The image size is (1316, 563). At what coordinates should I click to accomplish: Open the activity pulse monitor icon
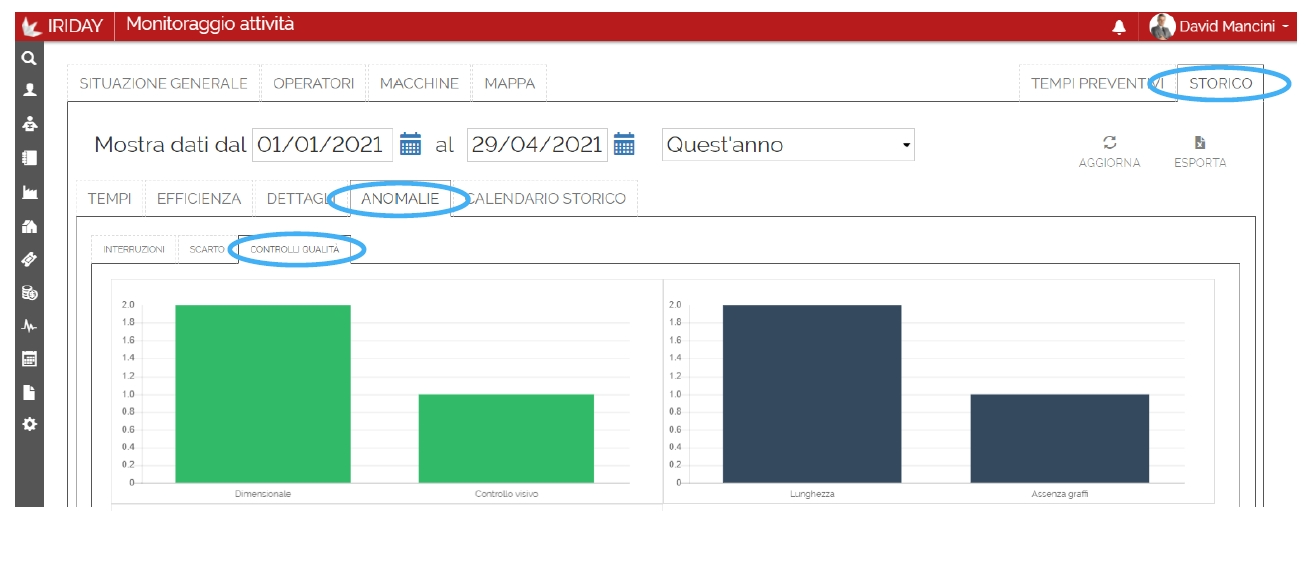coord(29,325)
